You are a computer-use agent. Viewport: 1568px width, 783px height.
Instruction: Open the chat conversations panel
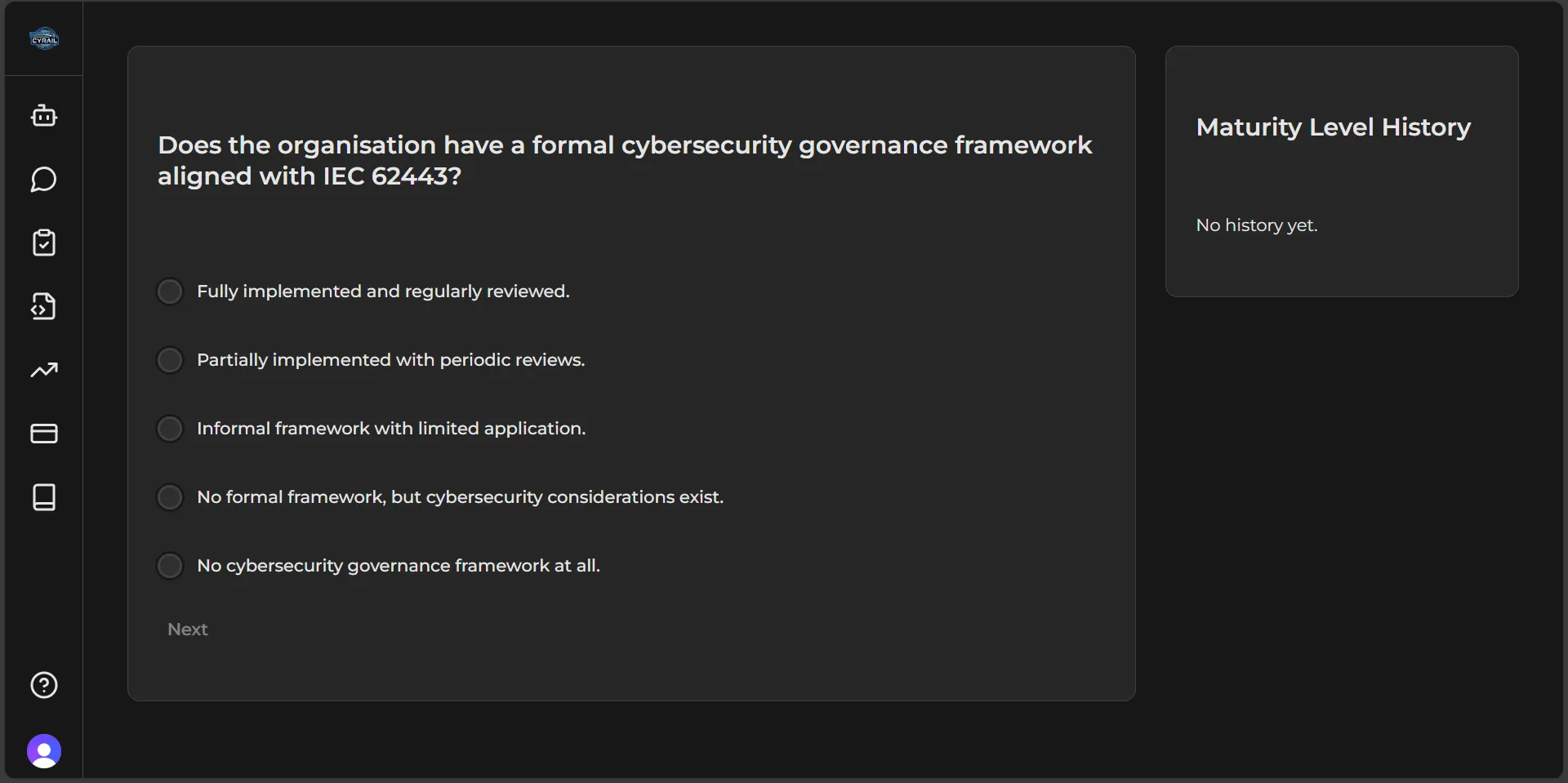[43, 180]
